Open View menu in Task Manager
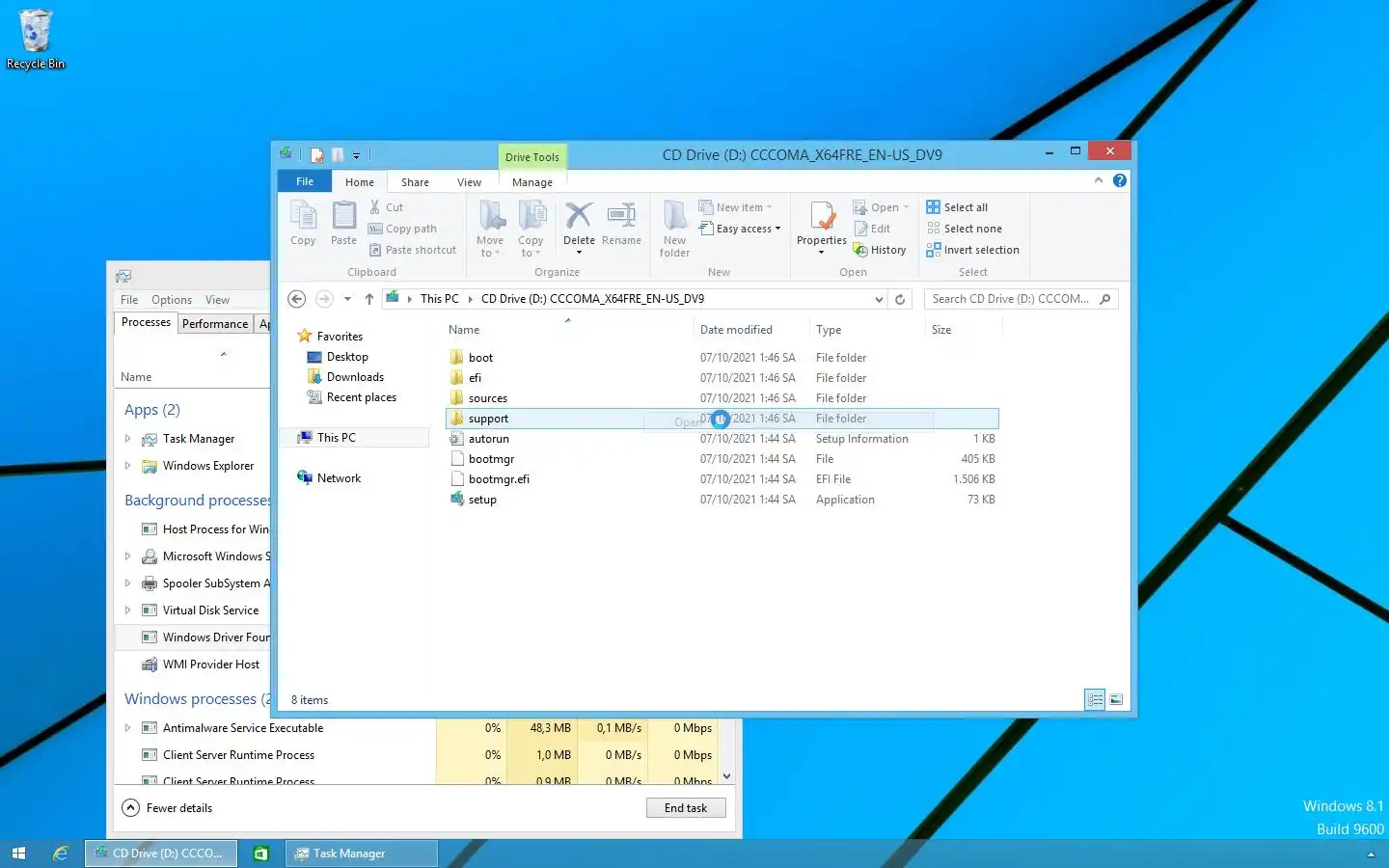 pos(217,300)
